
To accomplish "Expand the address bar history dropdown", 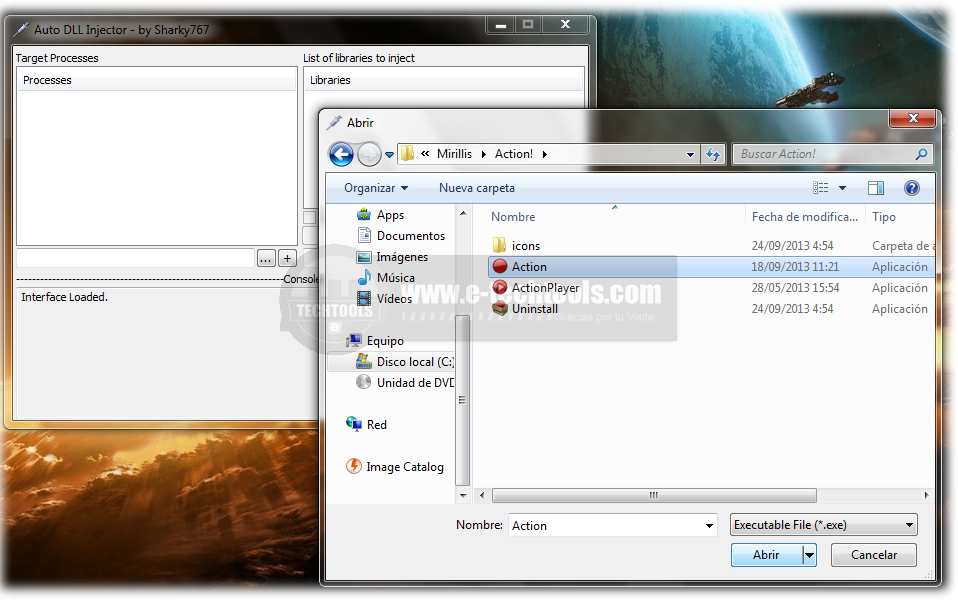I will point(690,155).
